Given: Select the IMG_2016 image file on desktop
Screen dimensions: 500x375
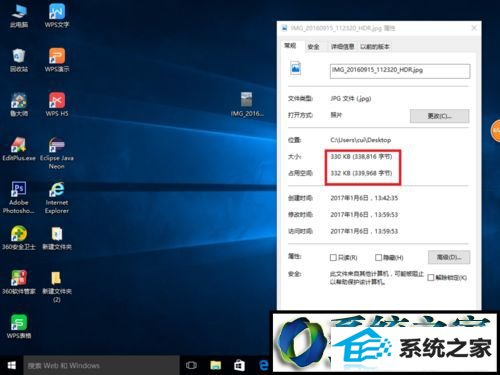Looking at the screenshot, I should (x=247, y=104).
